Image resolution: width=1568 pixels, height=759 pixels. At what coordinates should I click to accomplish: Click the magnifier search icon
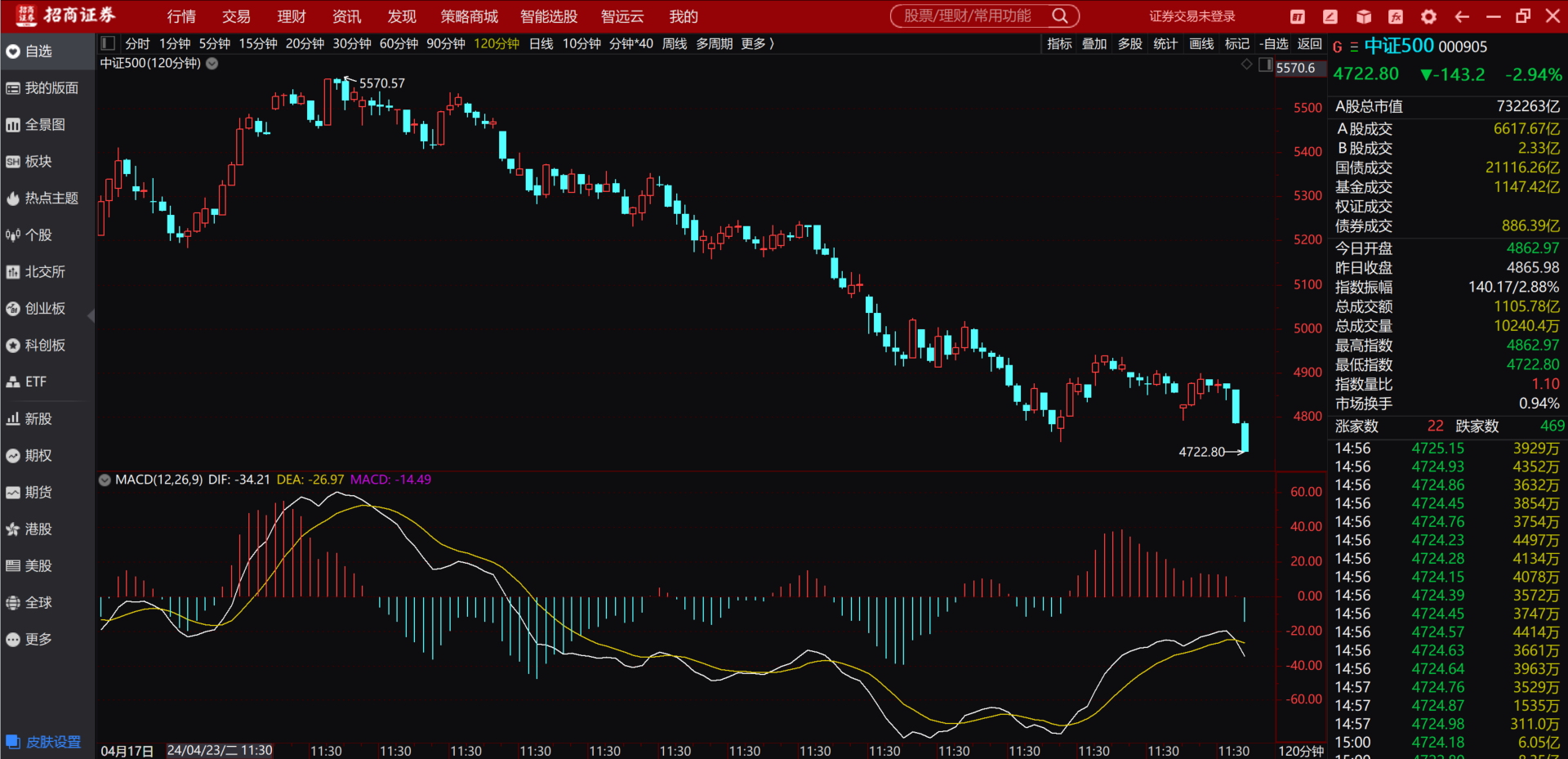(x=1060, y=16)
